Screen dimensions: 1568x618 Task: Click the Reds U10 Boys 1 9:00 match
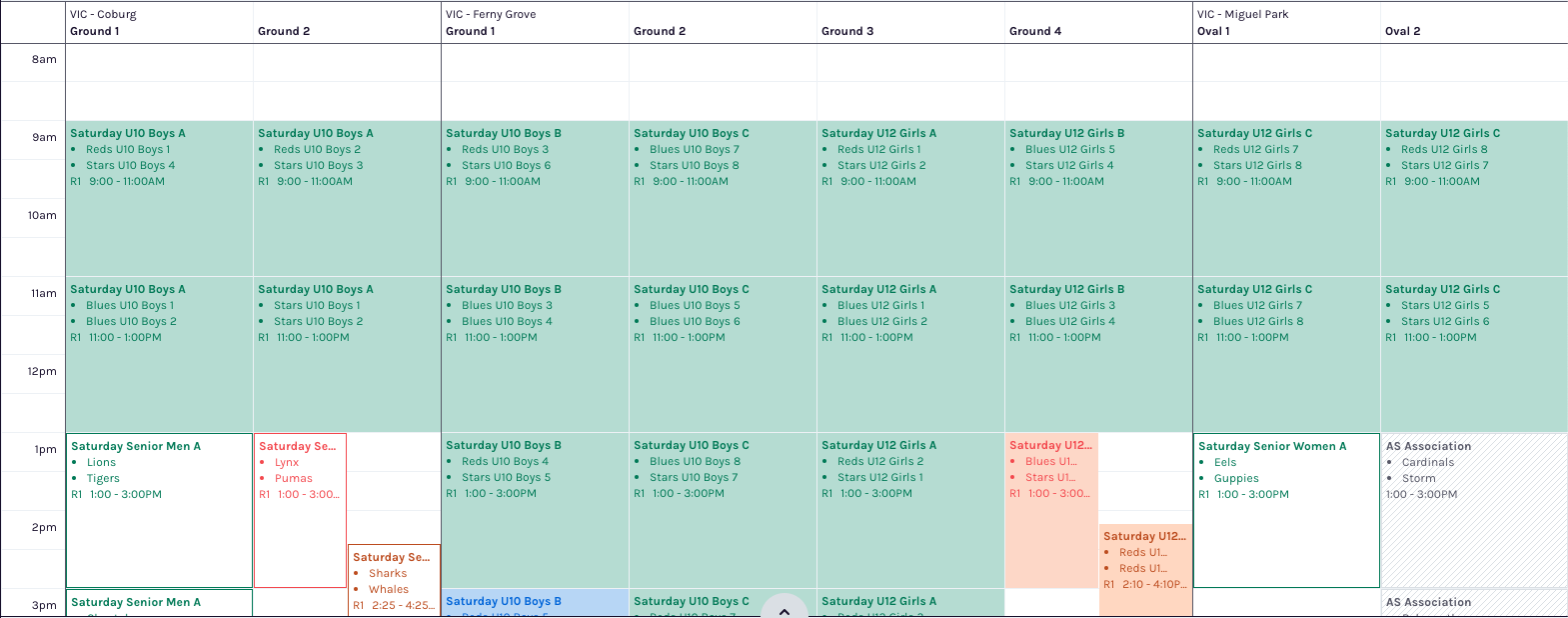159,198
